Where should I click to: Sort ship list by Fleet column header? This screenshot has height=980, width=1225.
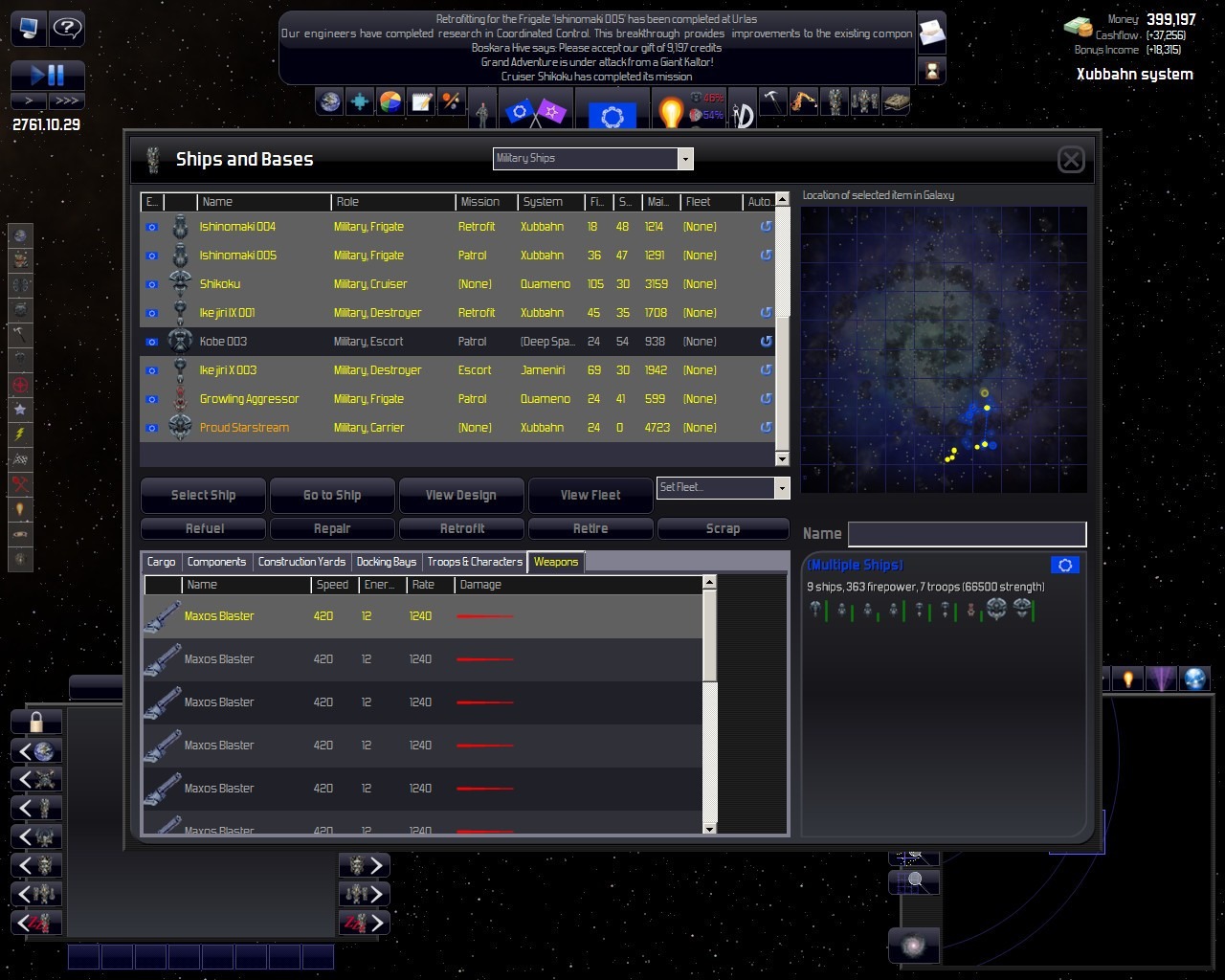711,202
